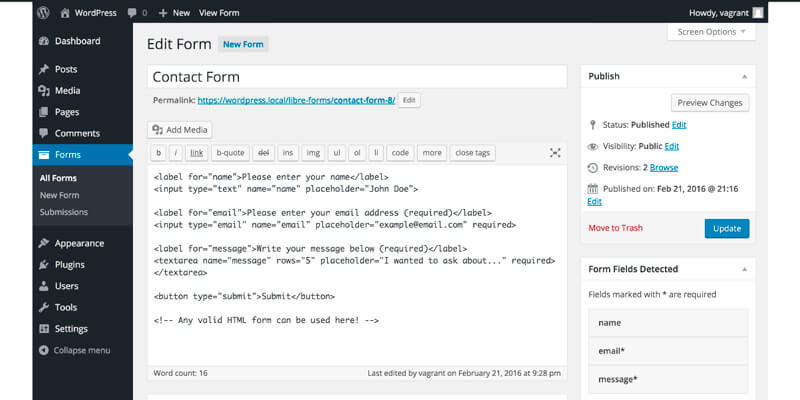
Task: Click the blue Update button
Action: click(726, 228)
